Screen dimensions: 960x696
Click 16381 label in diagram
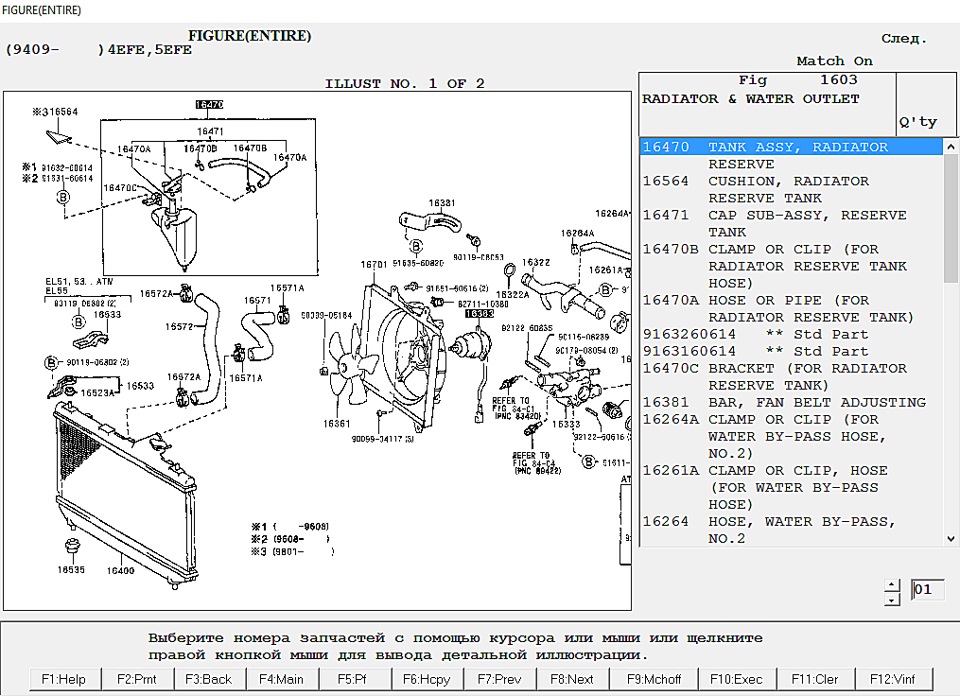(x=441, y=203)
